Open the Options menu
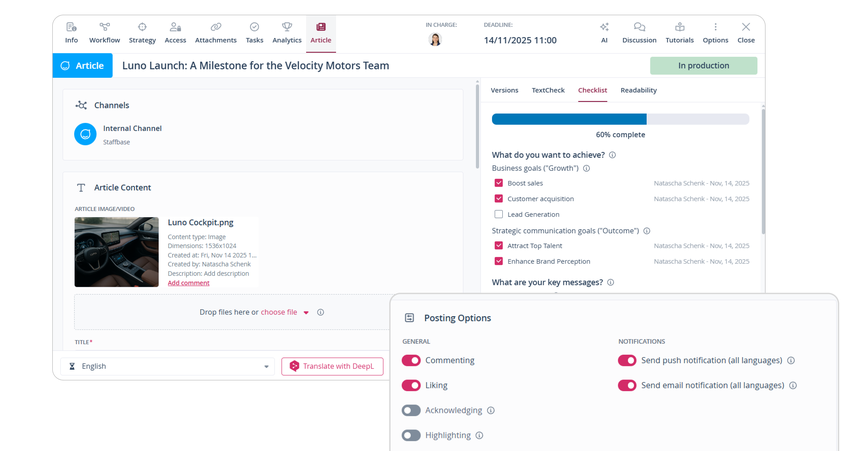 coord(715,33)
